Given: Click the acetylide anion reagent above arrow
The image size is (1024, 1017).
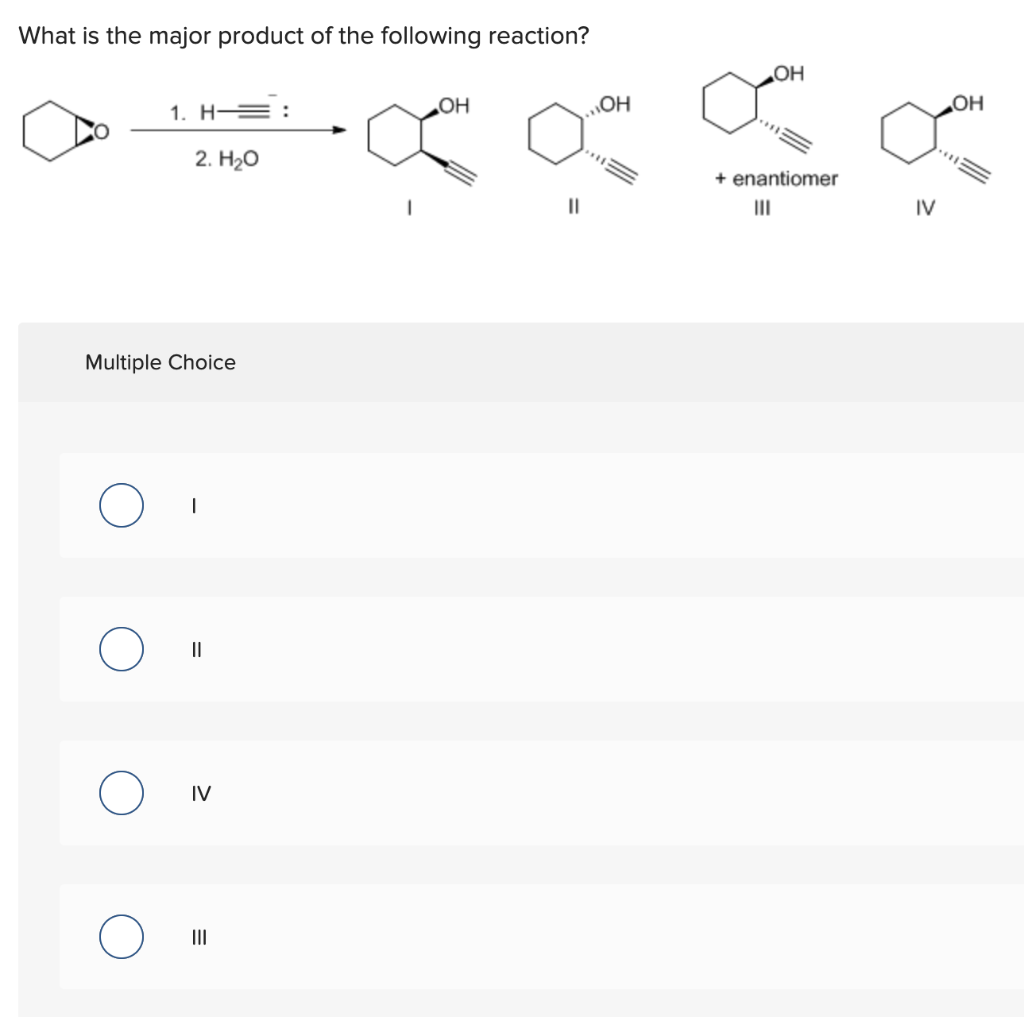Looking at the screenshot, I should (x=229, y=112).
